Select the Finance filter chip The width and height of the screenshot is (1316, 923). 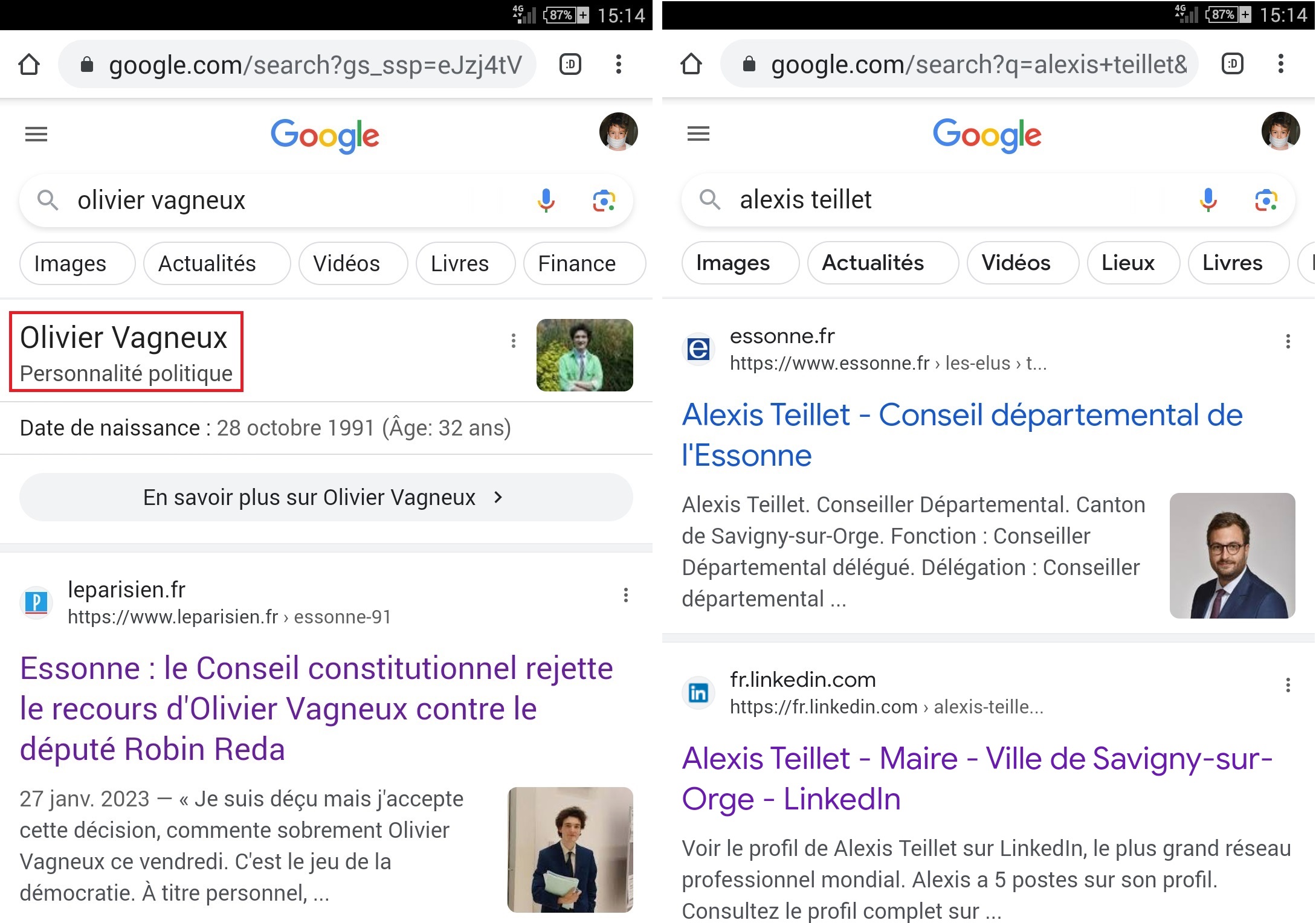tap(577, 264)
